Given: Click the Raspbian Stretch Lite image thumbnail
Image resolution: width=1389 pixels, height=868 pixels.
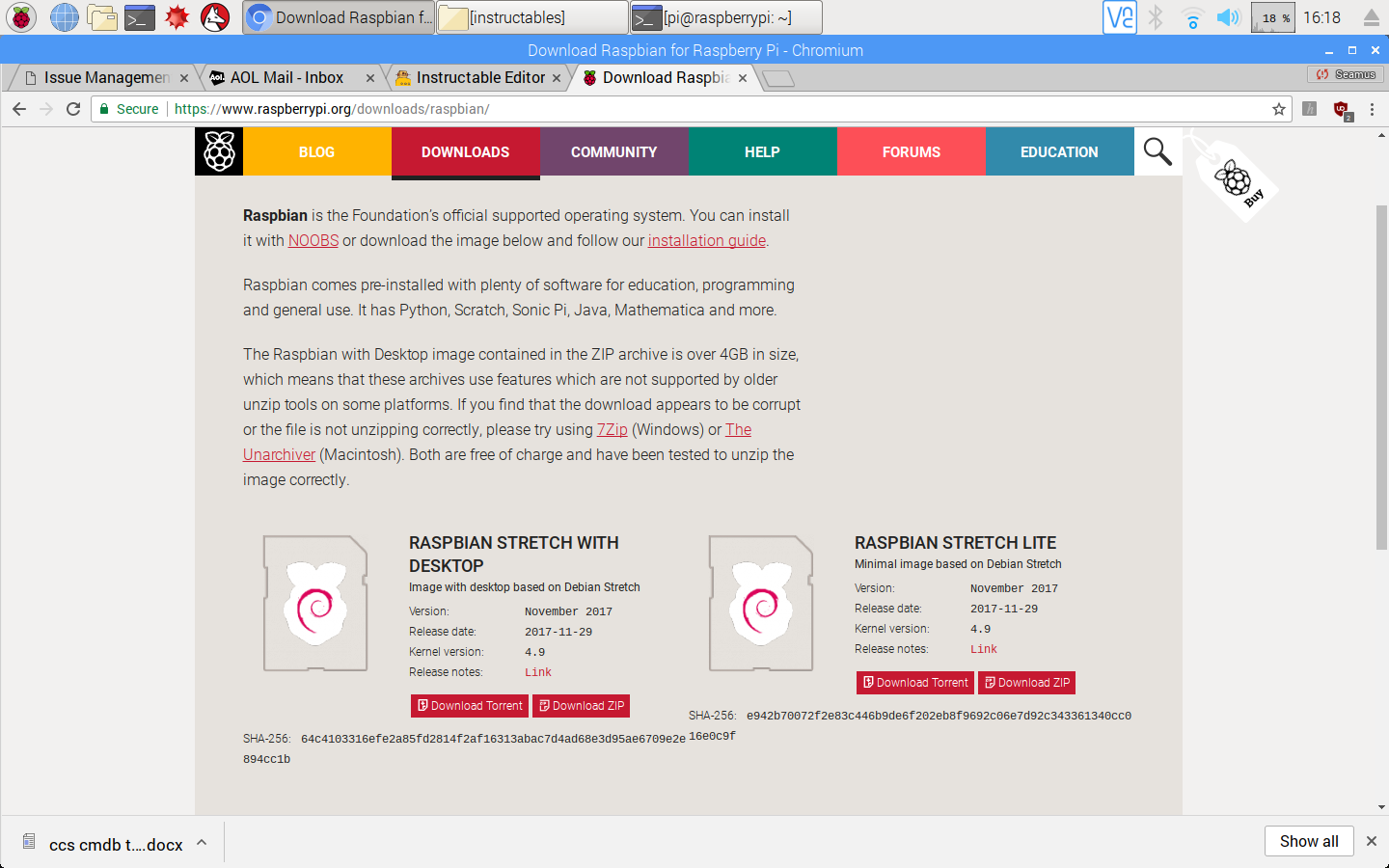Looking at the screenshot, I should point(761,603).
